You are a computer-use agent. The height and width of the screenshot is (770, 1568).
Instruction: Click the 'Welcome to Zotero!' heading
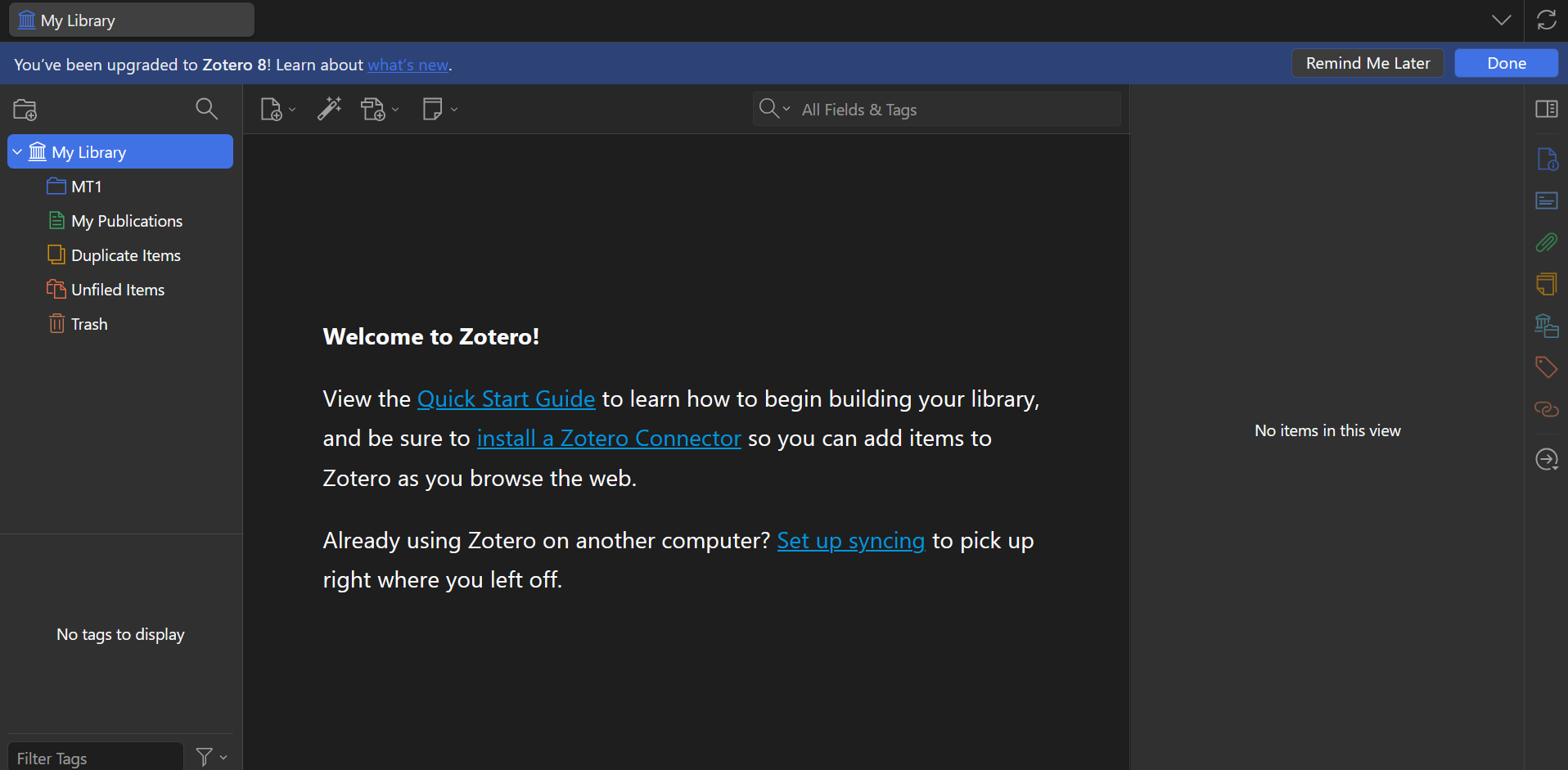click(430, 336)
